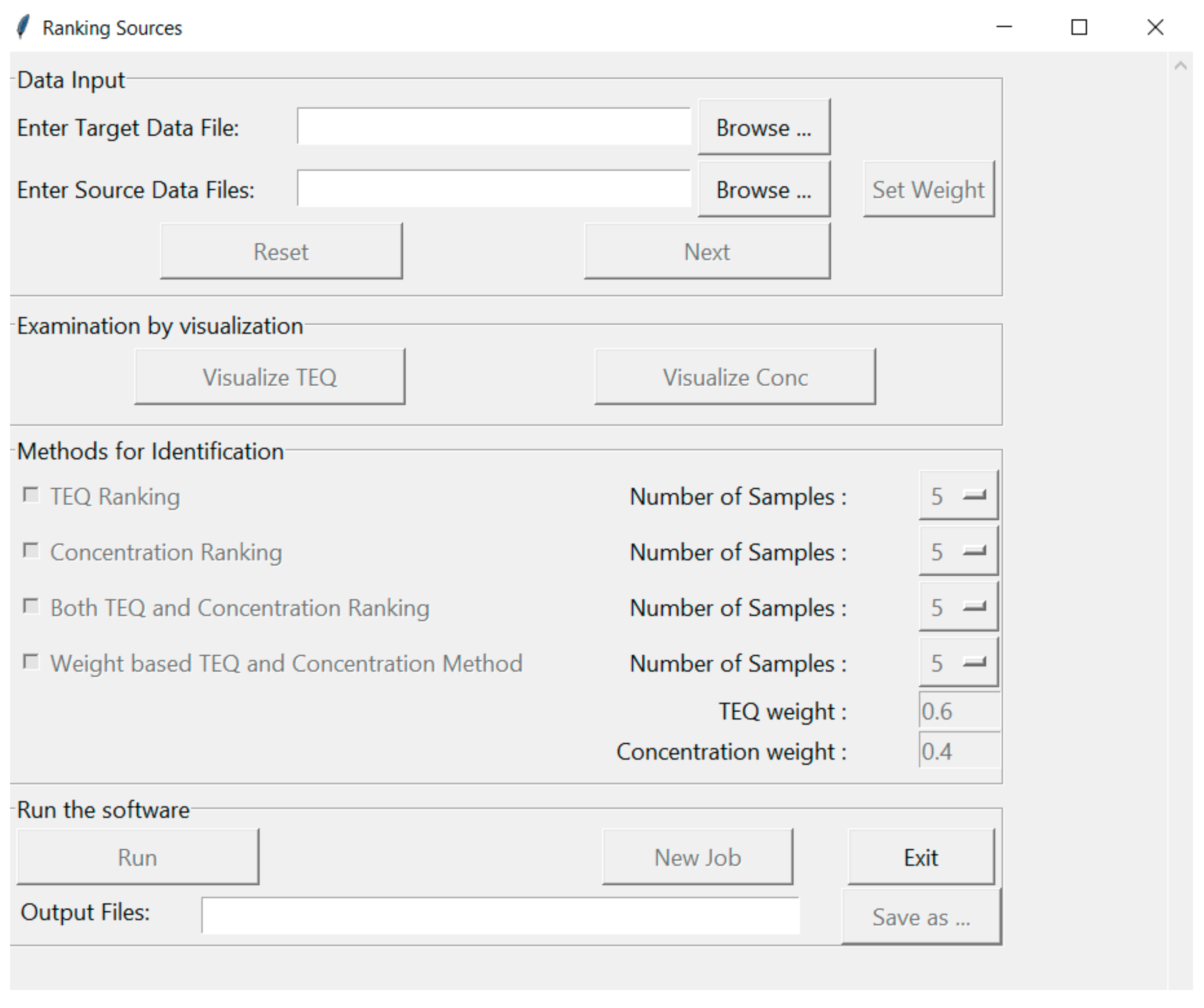This screenshot has width=1204, height=1008.
Task: Open samples dropdown for Concentration Ranking
Action: click(x=958, y=551)
